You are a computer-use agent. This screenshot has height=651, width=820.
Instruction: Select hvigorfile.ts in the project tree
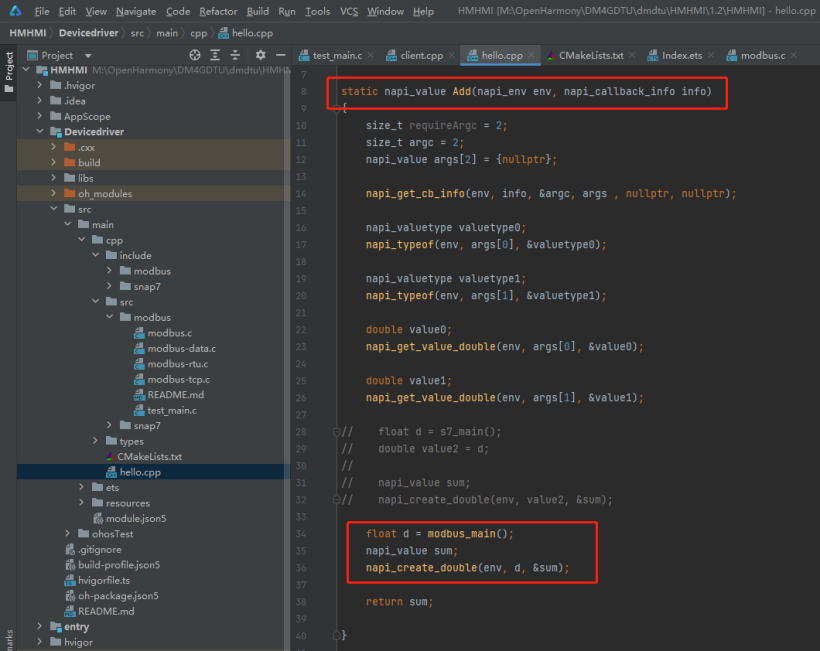coord(97,580)
